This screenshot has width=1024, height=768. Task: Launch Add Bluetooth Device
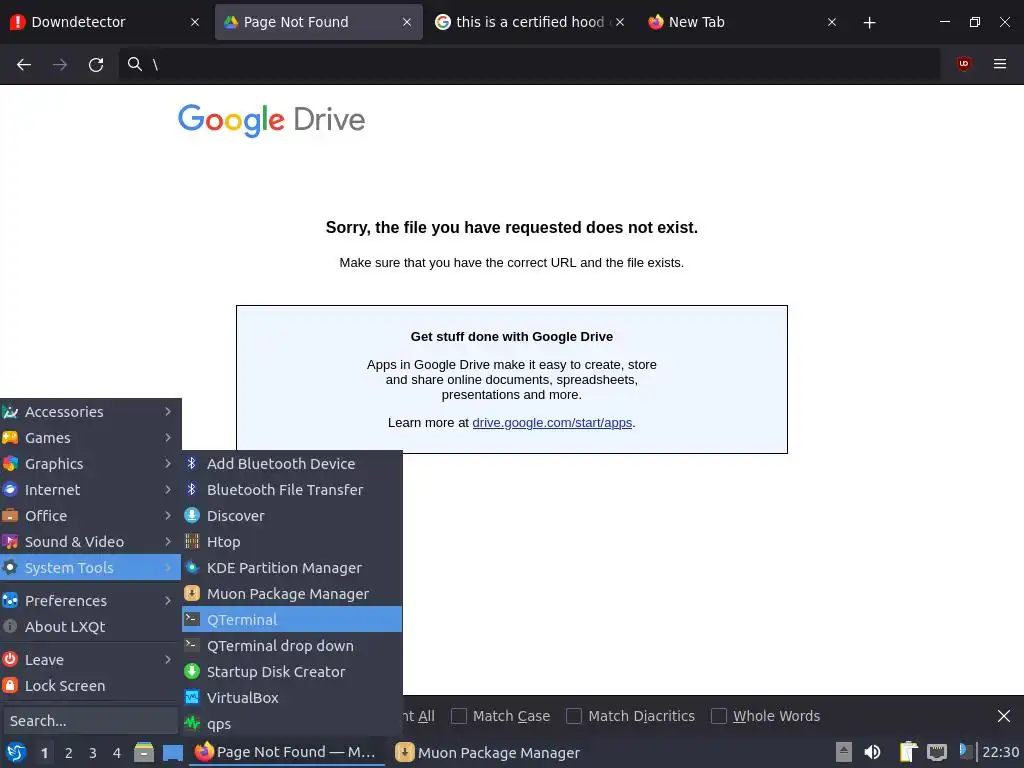click(292, 464)
